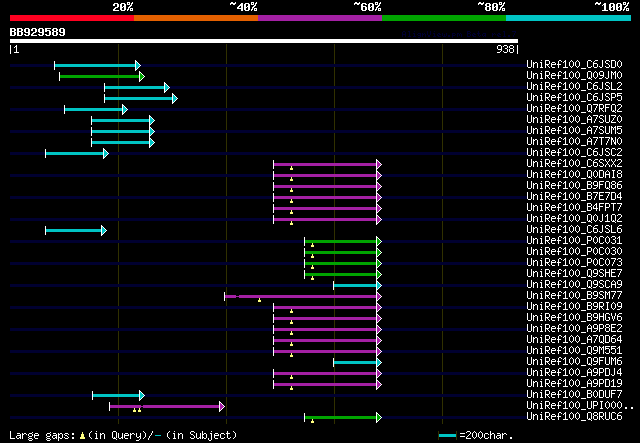
Task: Pick the UniRef100_B9RI09 subject label
Action: click(574, 307)
